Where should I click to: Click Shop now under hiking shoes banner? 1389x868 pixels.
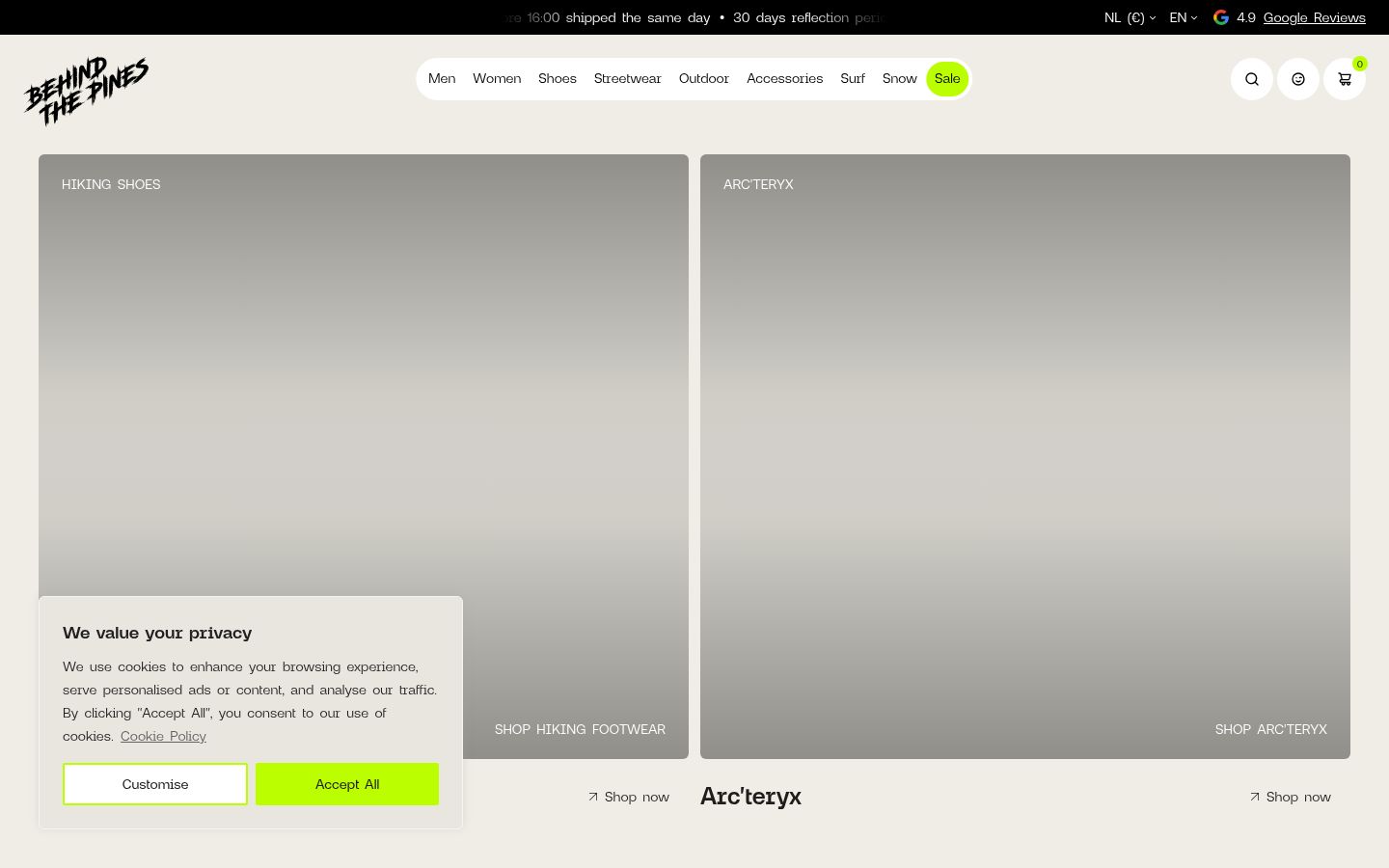[629, 797]
